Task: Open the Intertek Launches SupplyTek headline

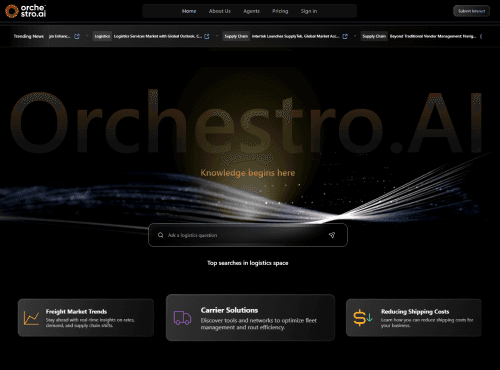Action: [x=296, y=36]
